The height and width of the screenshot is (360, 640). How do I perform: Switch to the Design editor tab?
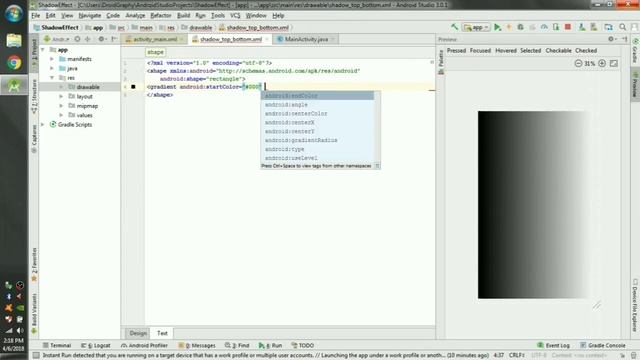138,333
